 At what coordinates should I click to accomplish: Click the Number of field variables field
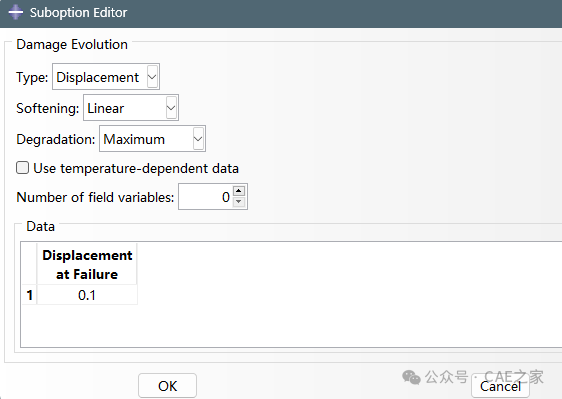click(x=206, y=196)
